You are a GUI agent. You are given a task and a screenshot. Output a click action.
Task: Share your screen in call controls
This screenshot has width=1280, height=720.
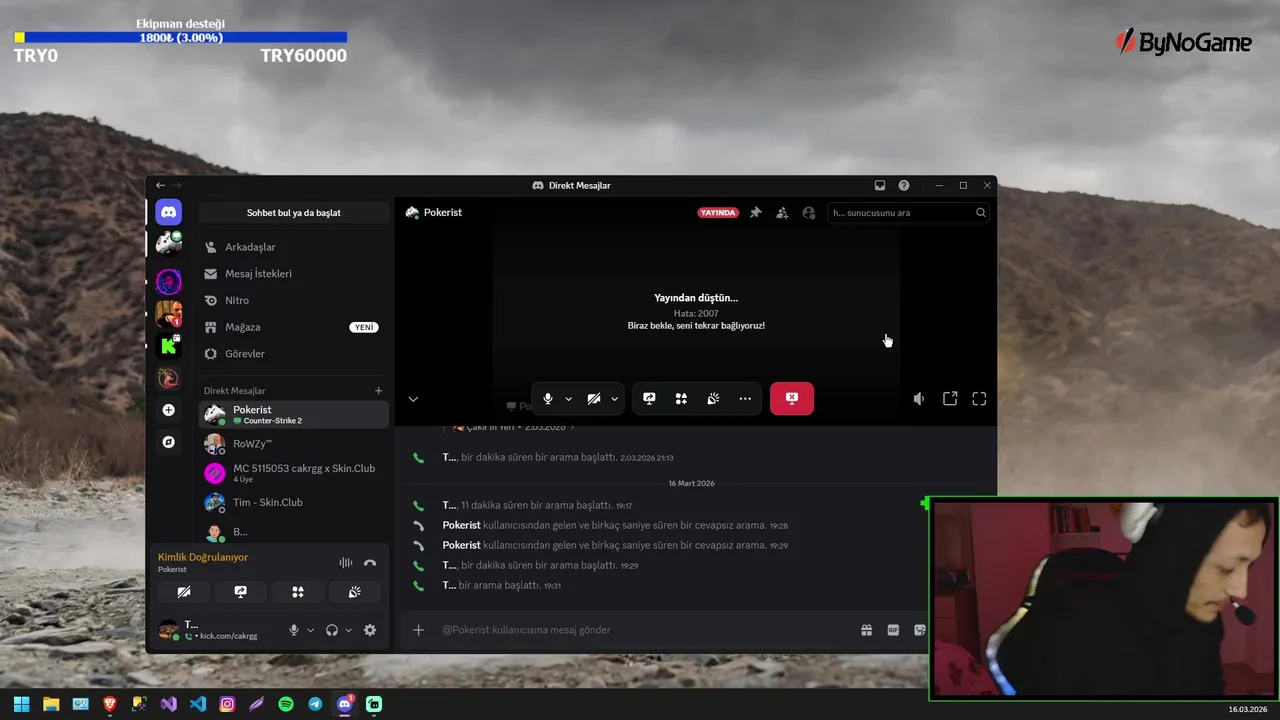649,399
